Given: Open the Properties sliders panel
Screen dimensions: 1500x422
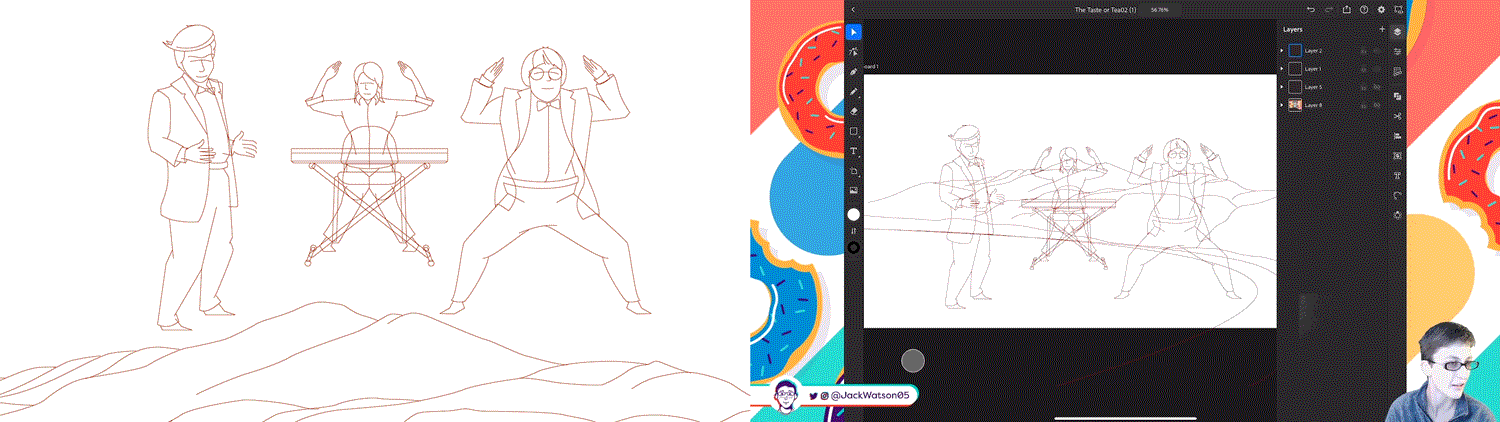Looking at the screenshot, I should point(1397,51).
